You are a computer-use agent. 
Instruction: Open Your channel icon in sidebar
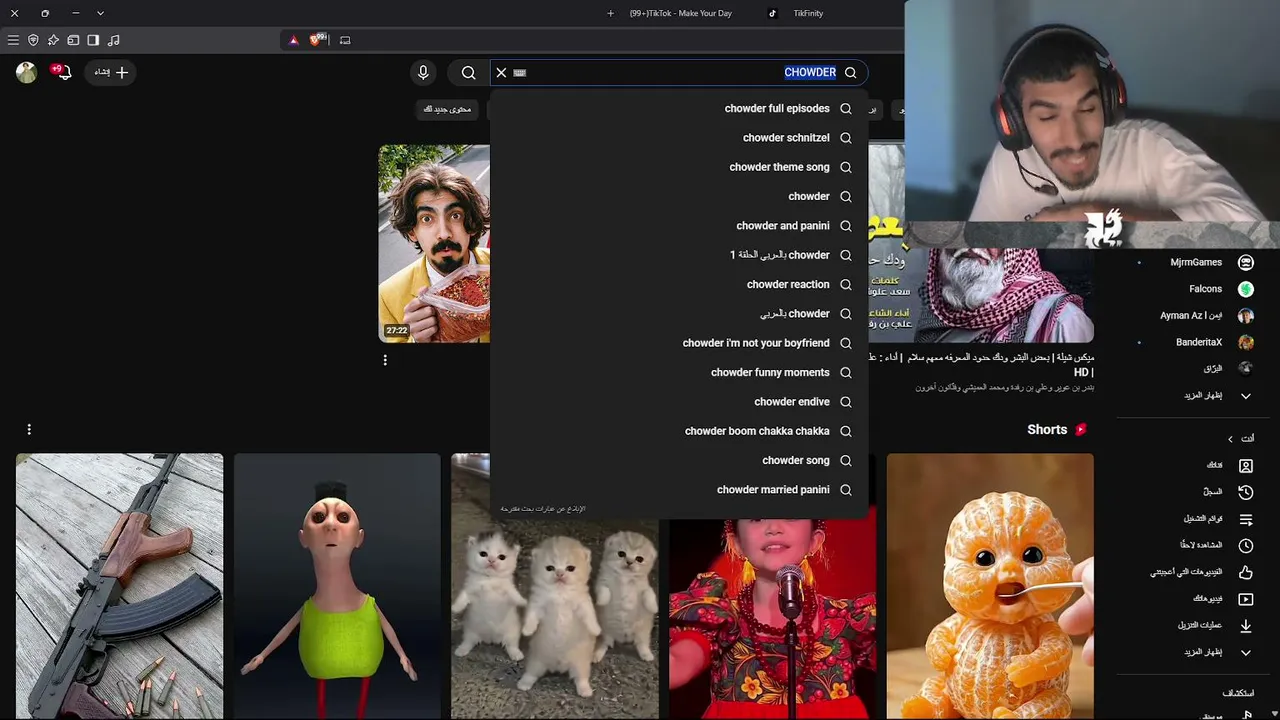[1246, 465]
